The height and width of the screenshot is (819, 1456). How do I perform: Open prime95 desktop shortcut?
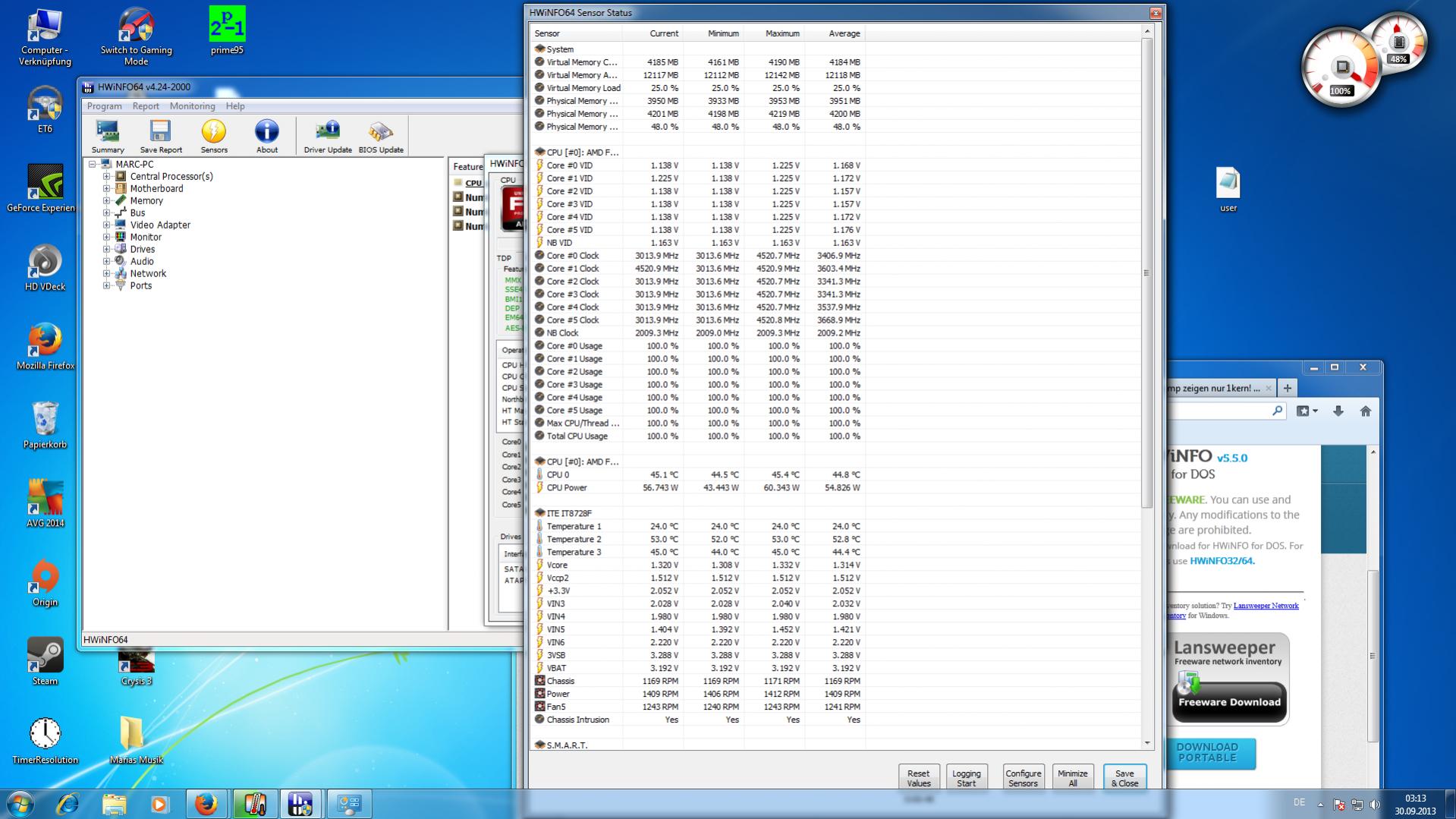pyautogui.click(x=227, y=30)
